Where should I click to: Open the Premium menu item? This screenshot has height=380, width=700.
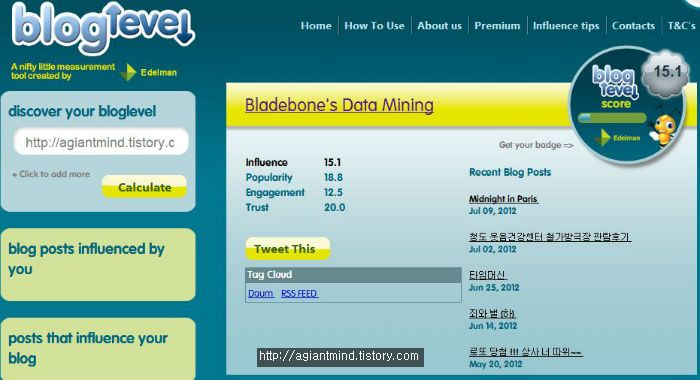tap(497, 26)
